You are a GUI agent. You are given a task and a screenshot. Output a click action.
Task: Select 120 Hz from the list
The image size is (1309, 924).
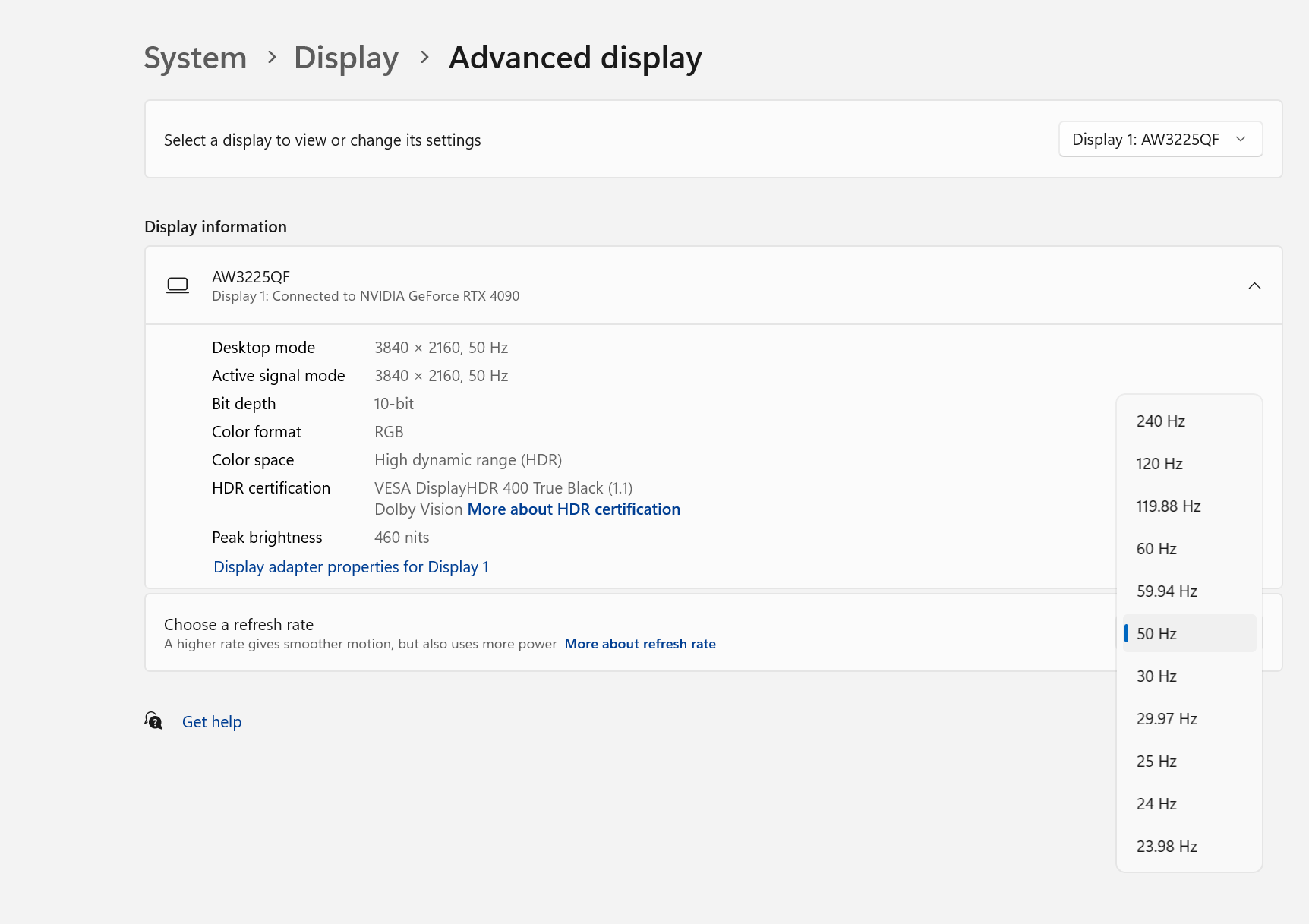[1159, 464]
